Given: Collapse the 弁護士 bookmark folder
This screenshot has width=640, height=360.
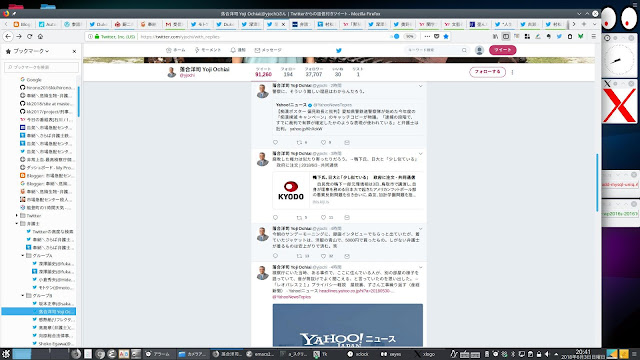Looking at the screenshot, I should coord(17,223).
